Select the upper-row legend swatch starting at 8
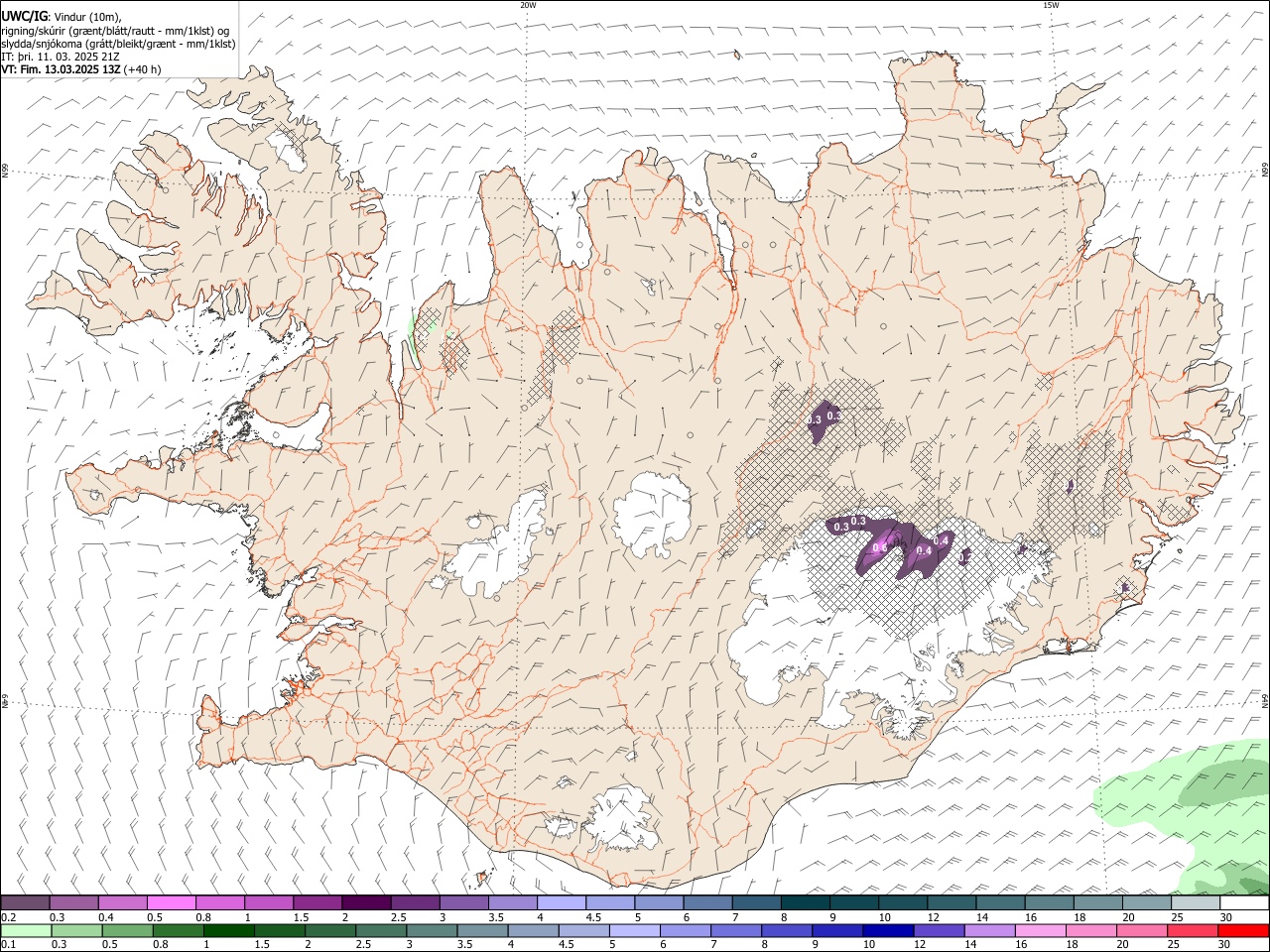1270x952 pixels. point(805,903)
